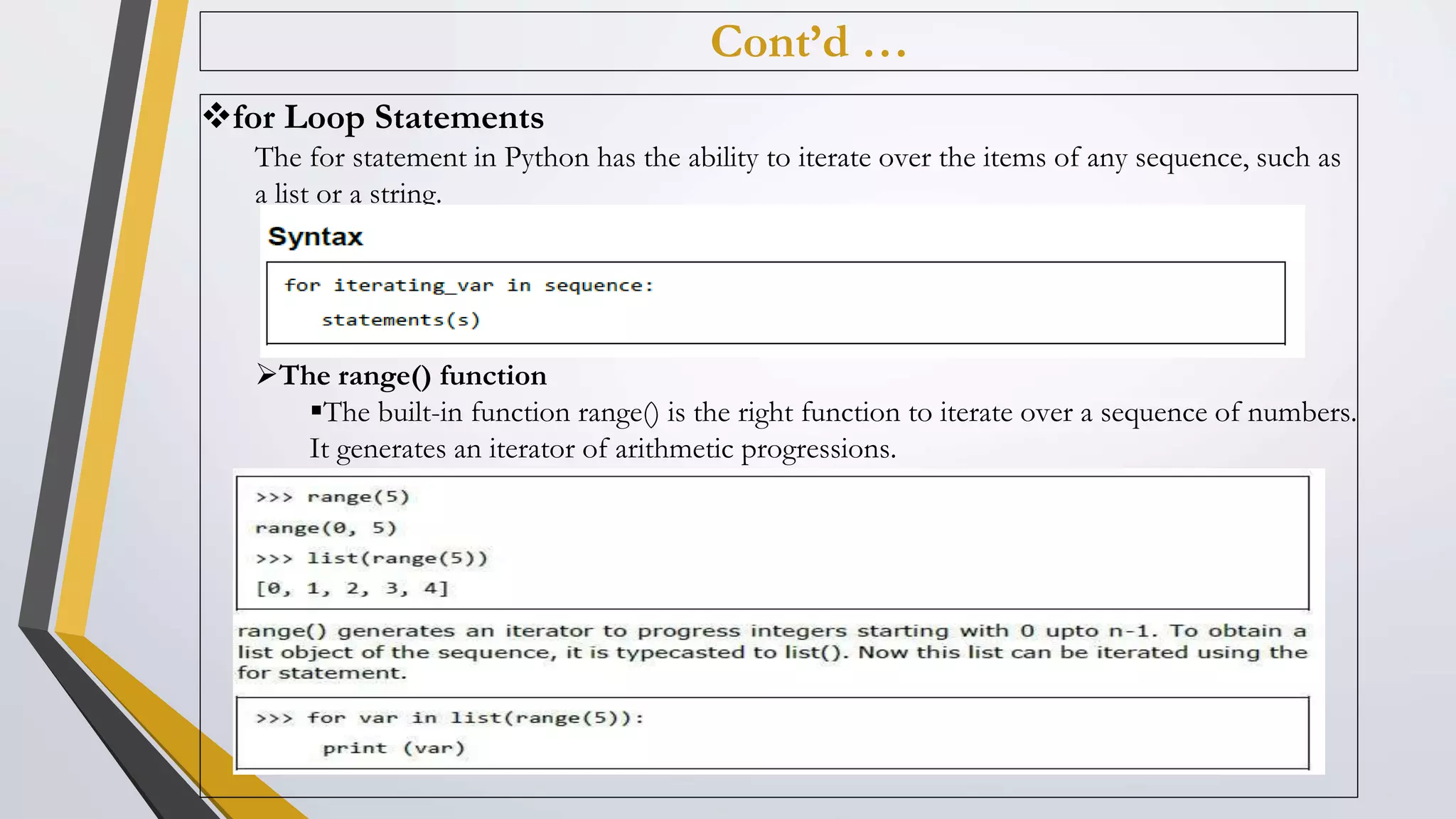
Task: Click the "Syntax" heading
Action: point(315,237)
